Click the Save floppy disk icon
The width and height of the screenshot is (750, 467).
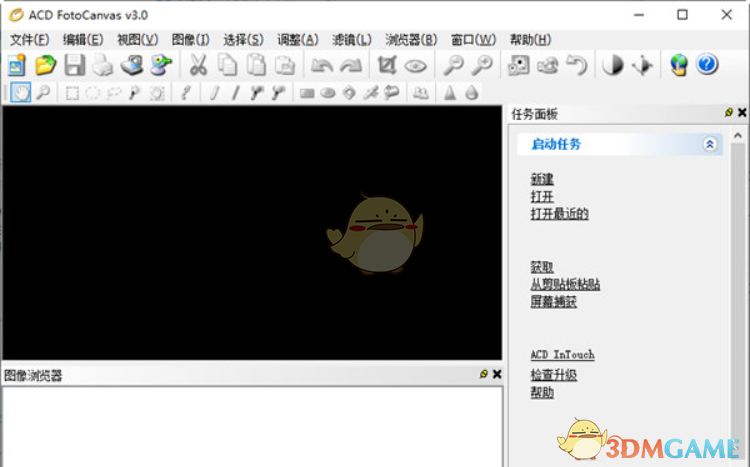pyautogui.click(x=75, y=65)
